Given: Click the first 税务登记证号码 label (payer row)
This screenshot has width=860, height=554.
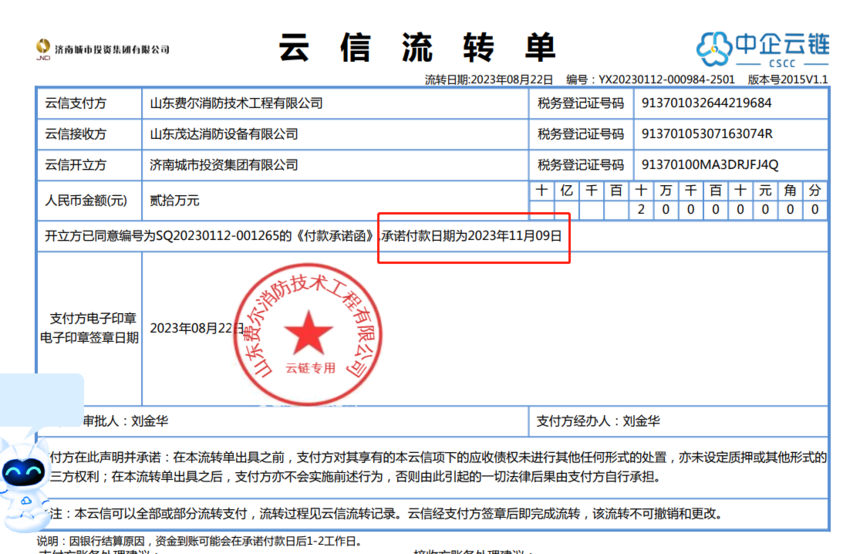Looking at the screenshot, I should 581,103.
